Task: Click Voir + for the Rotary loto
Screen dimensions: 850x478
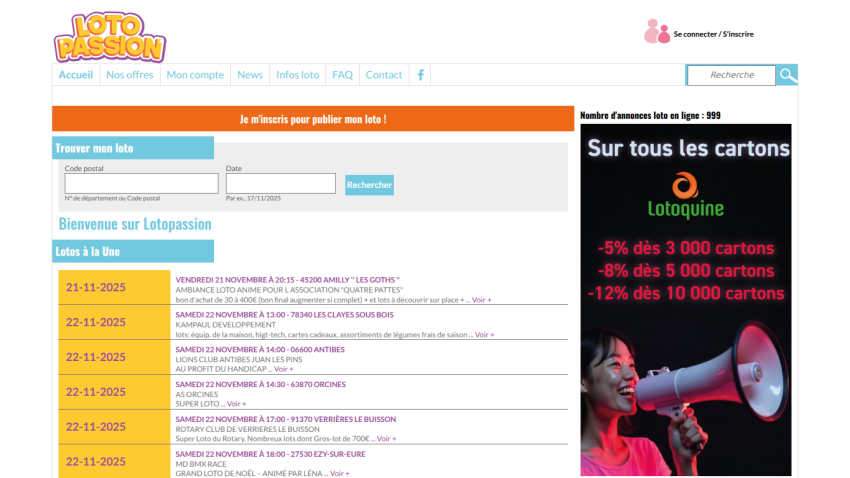Action: coord(387,438)
